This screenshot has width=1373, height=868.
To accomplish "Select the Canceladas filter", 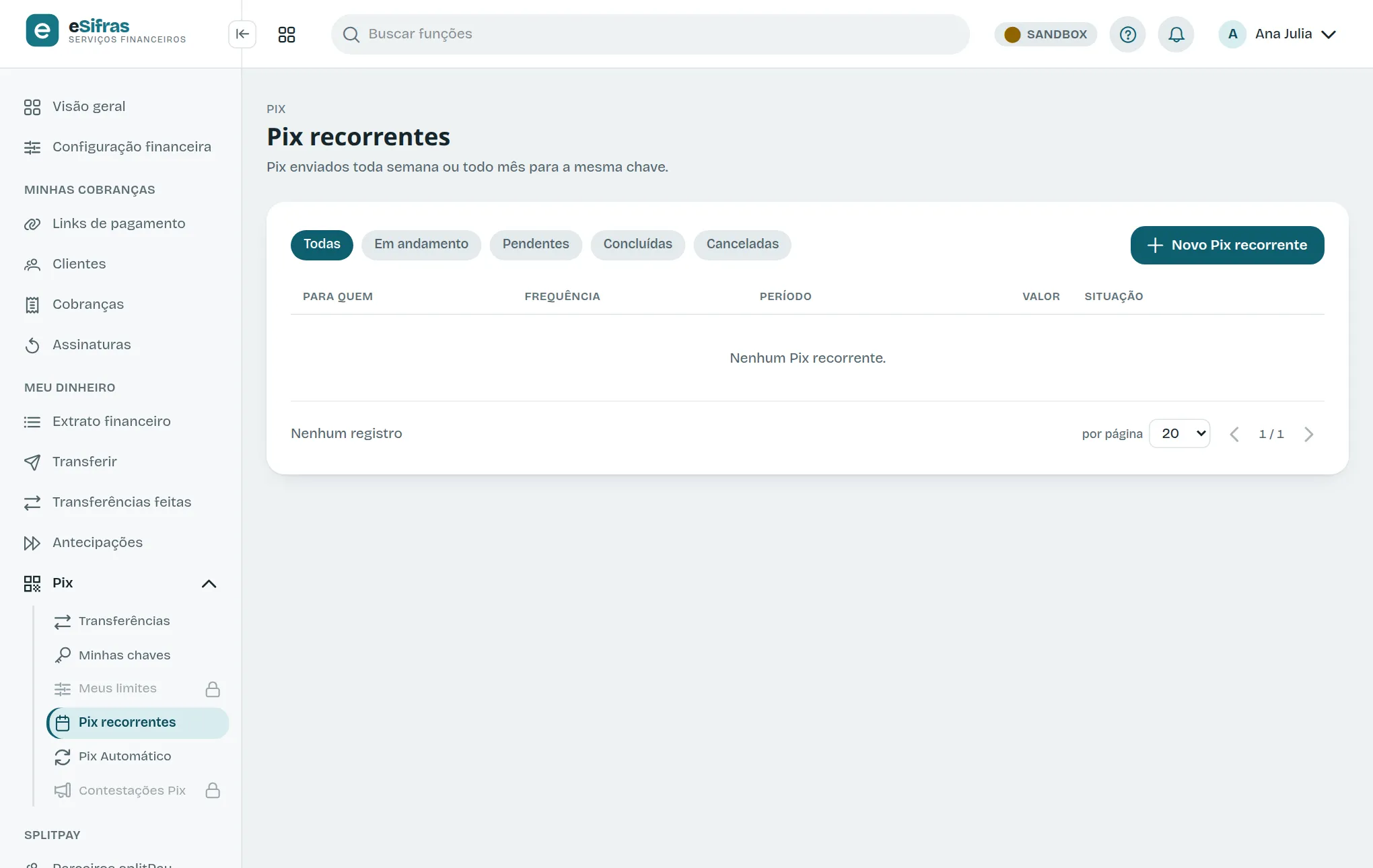I will click(742, 244).
